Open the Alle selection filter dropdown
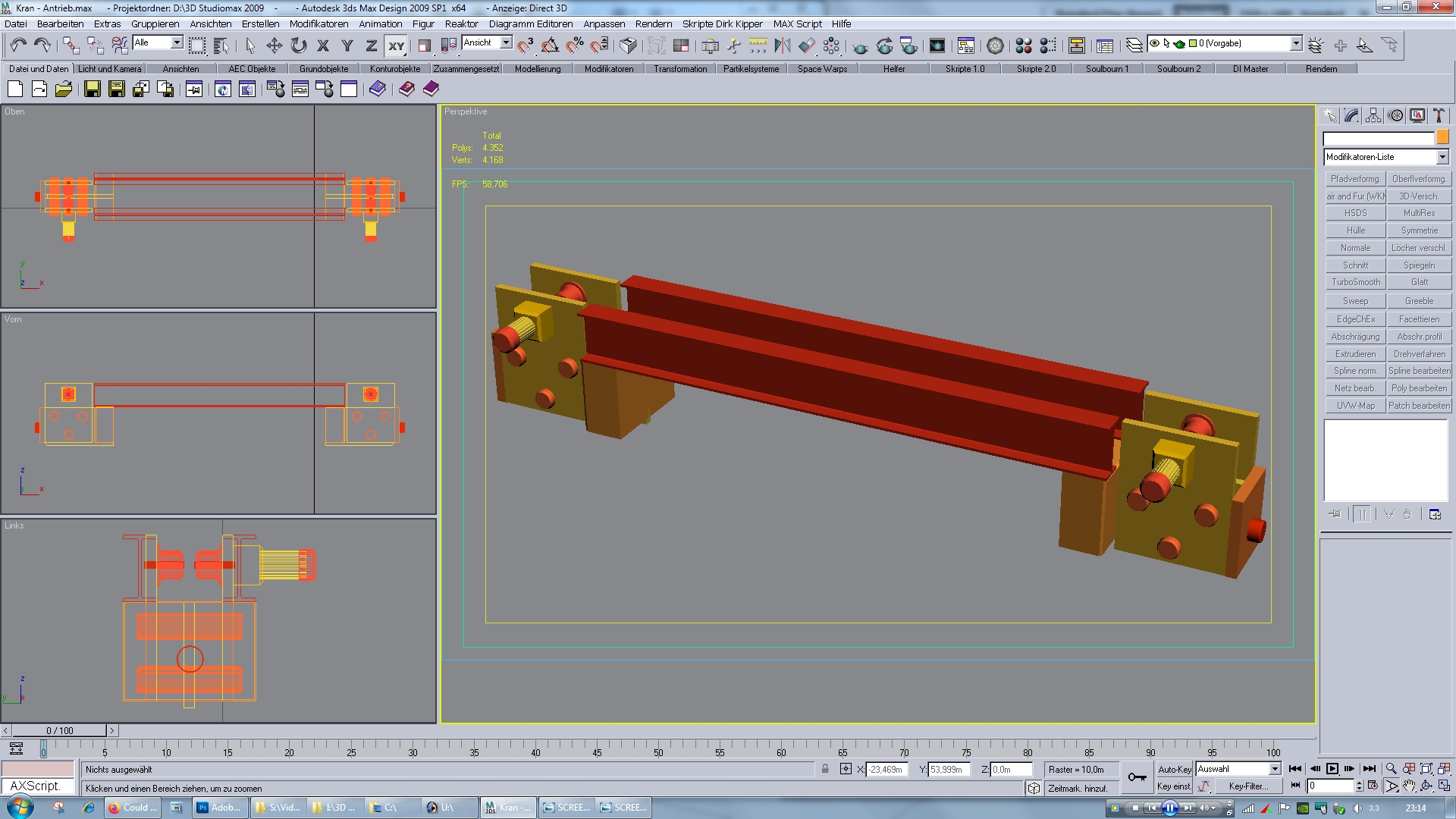The height and width of the screenshot is (819, 1456). tap(177, 43)
